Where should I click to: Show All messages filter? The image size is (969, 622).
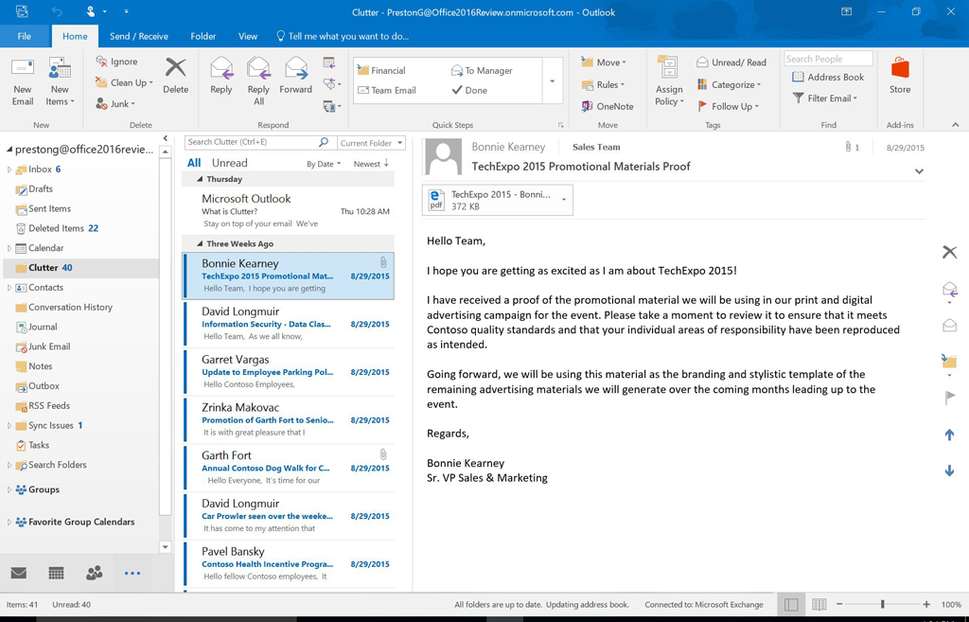click(x=194, y=163)
